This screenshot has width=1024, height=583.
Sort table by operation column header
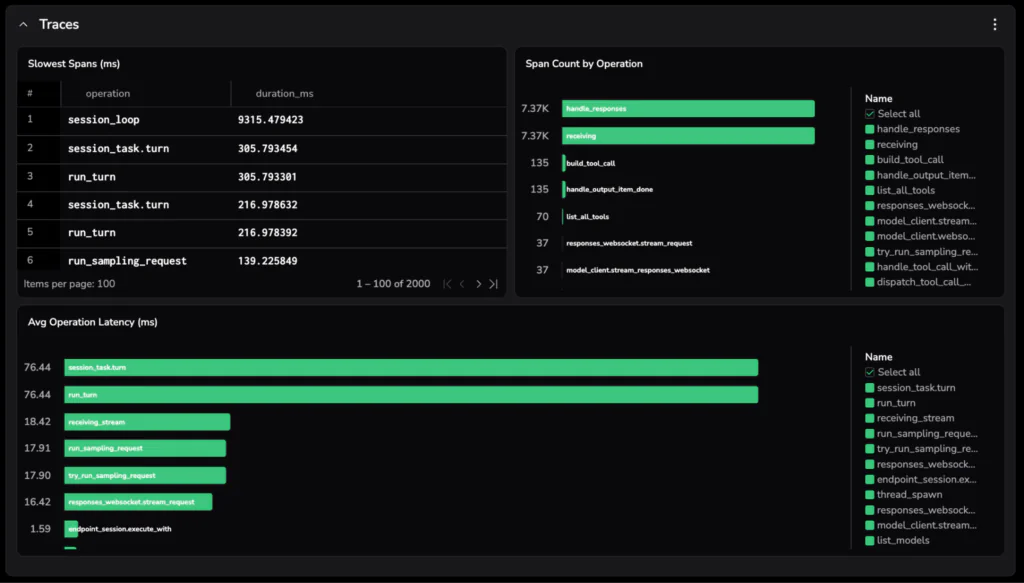pyautogui.click(x=108, y=93)
